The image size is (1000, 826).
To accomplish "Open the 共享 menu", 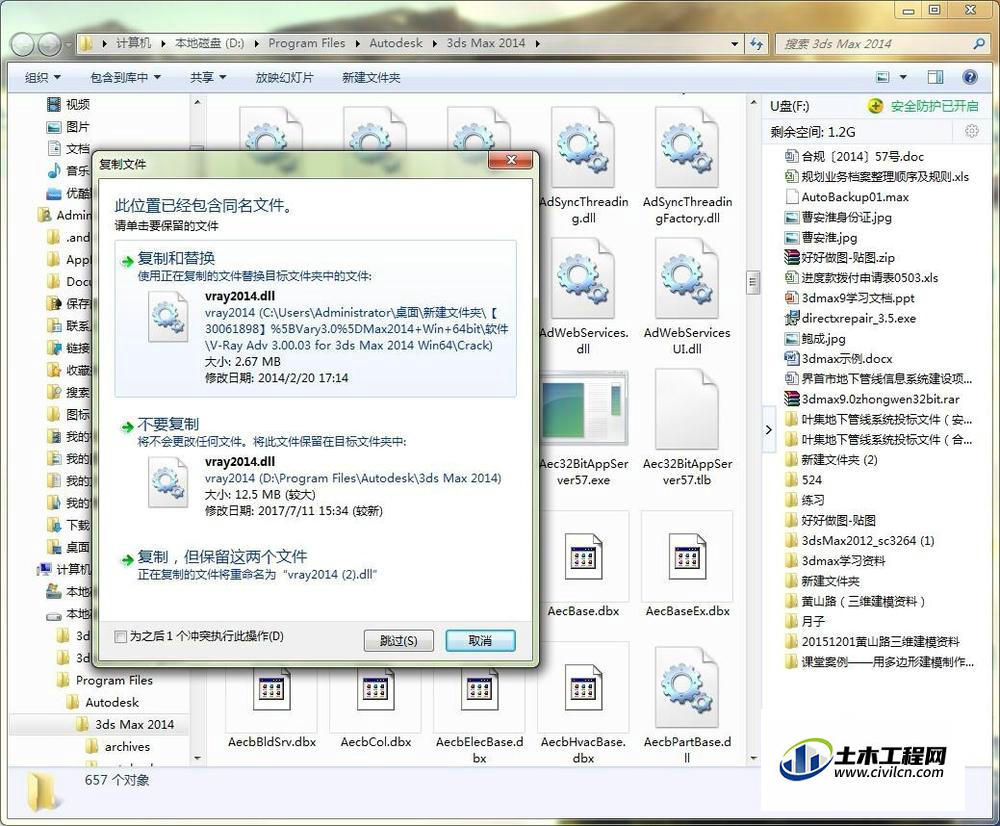I will (x=208, y=77).
